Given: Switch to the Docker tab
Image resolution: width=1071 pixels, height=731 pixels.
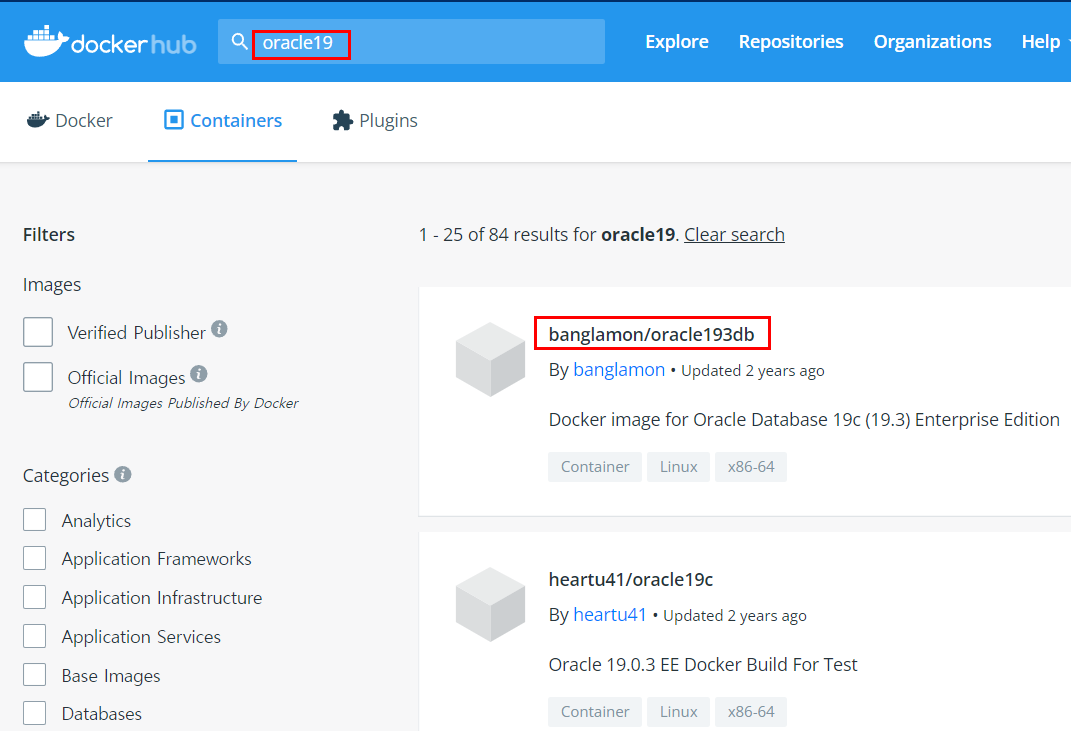Looking at the screenshot, I should coord(69,120).
